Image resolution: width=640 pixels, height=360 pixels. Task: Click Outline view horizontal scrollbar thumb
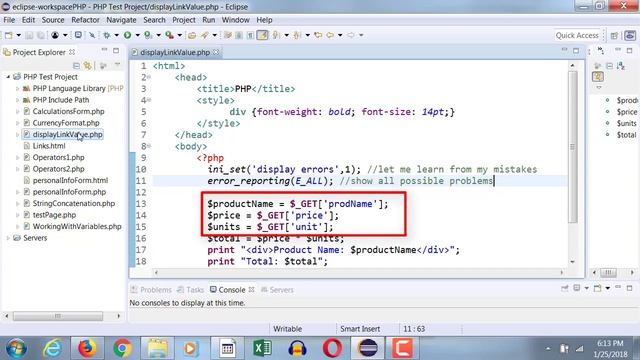click(609, 272)
